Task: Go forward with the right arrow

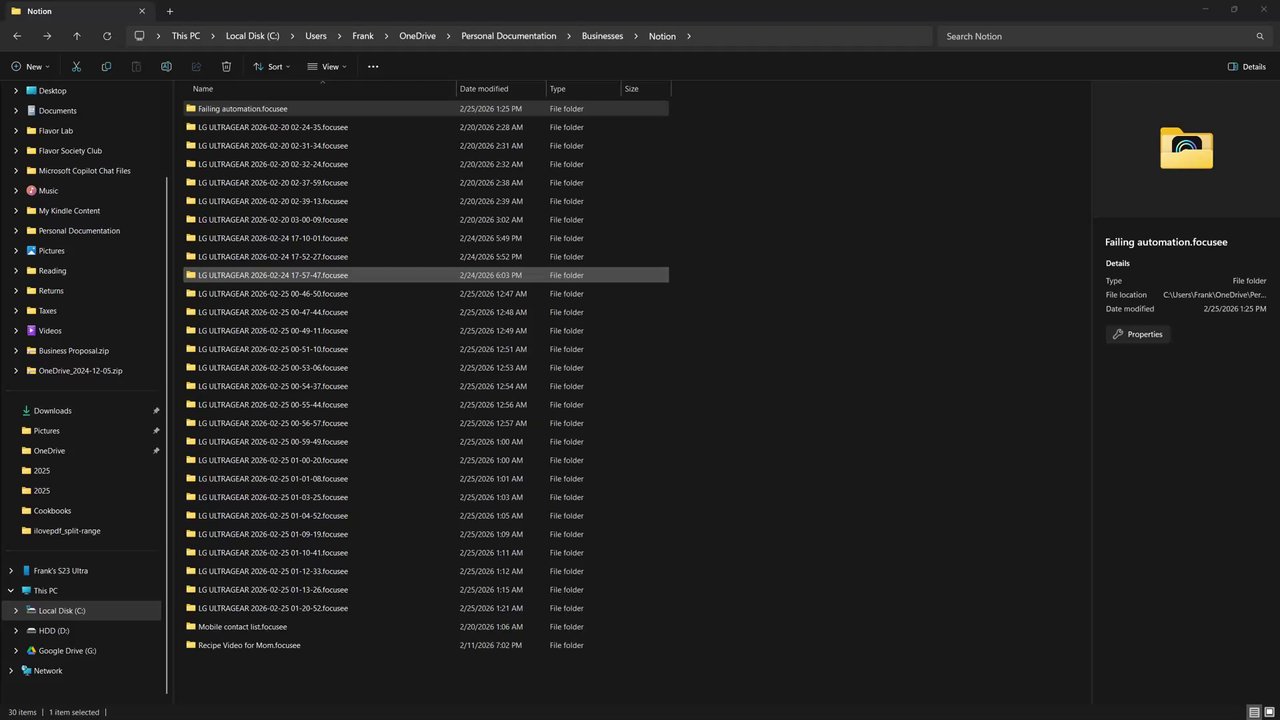Action: 47,36
